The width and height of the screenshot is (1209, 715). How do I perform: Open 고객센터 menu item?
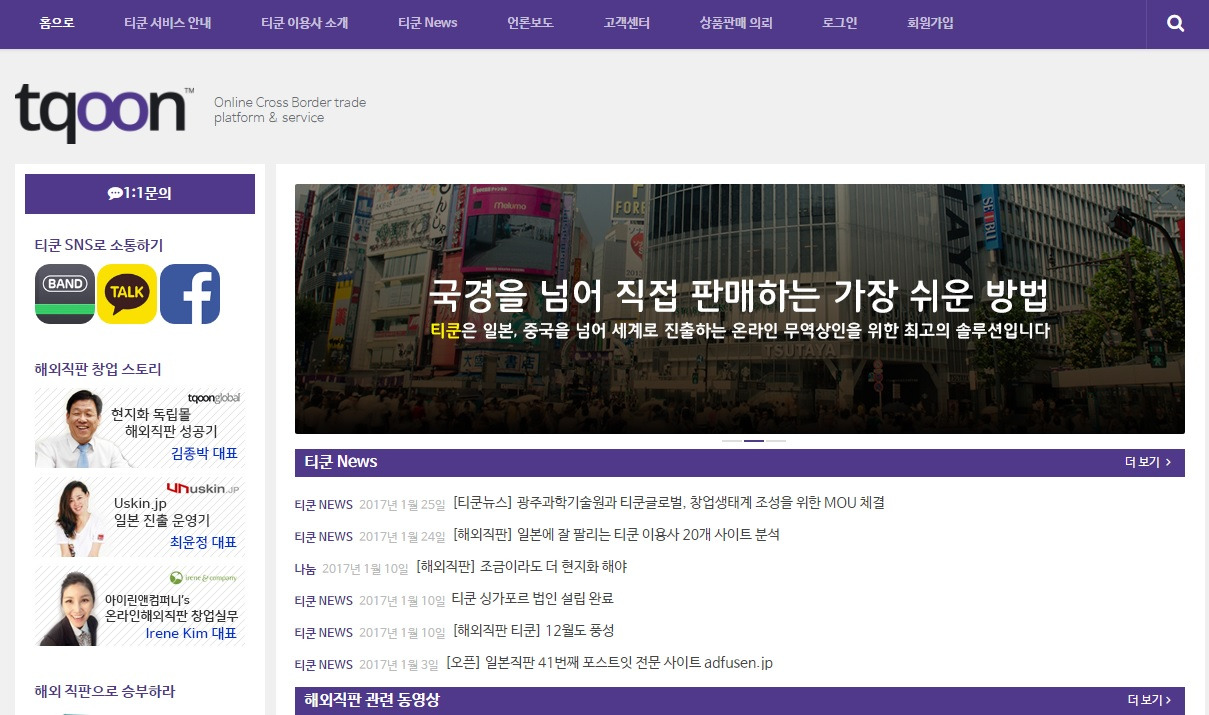coord(627,23)
